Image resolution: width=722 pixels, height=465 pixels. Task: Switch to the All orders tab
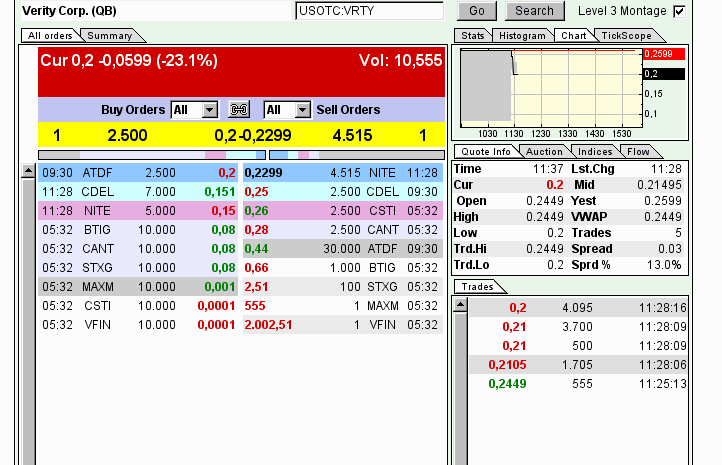(50, 35)
